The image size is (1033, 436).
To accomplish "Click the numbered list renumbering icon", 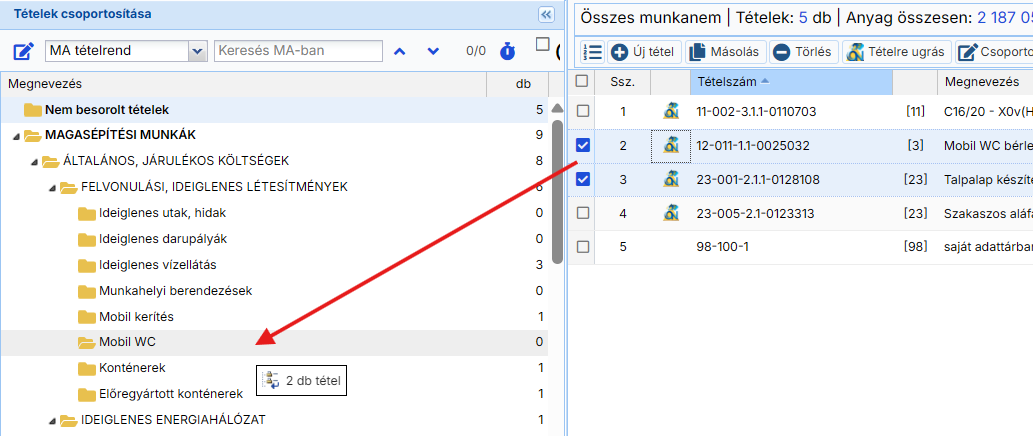I will [x=592, y=52].
